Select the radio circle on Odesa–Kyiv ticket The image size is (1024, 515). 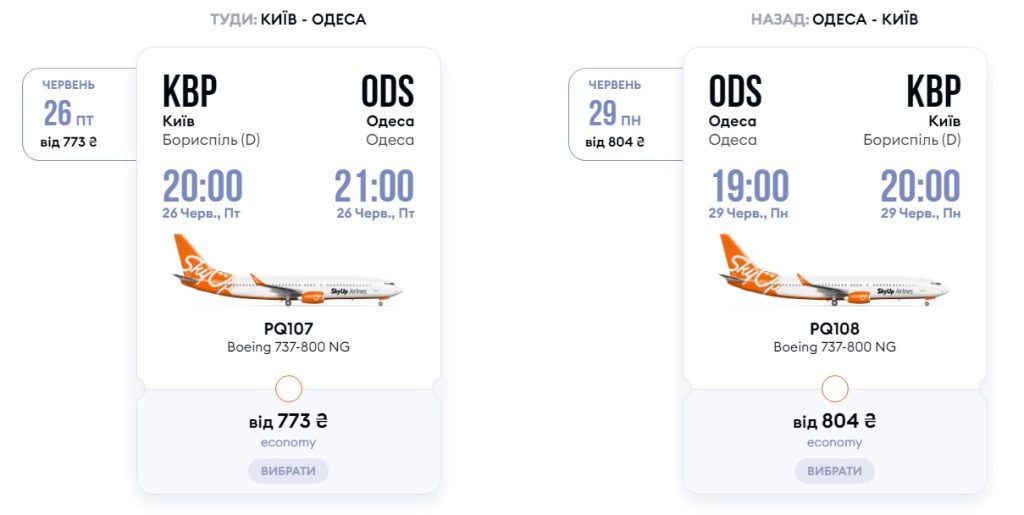[x=834, y=389]
